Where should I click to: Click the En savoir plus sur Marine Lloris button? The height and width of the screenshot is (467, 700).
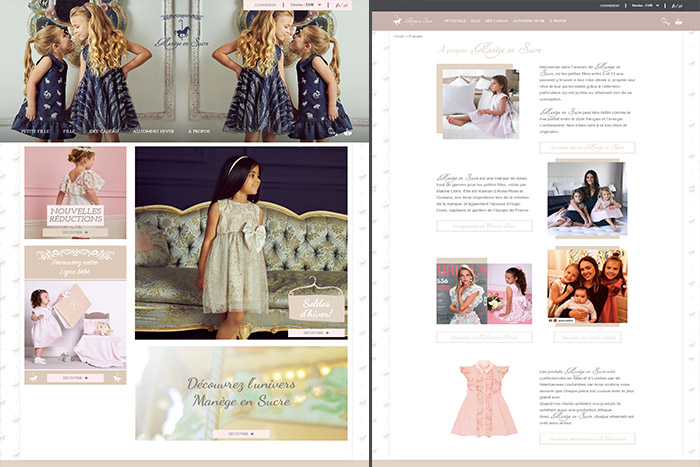pyautogui.click(x=484, y=226)
